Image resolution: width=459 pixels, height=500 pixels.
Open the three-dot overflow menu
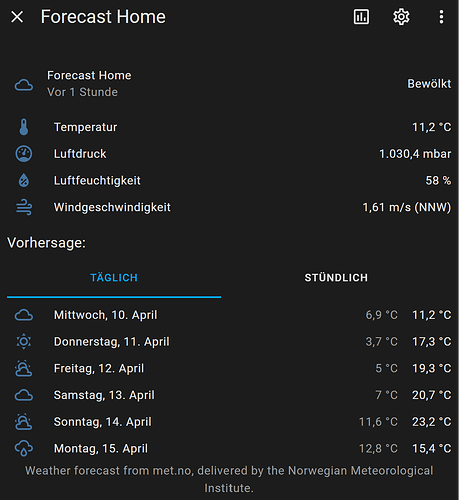point(441,17)
